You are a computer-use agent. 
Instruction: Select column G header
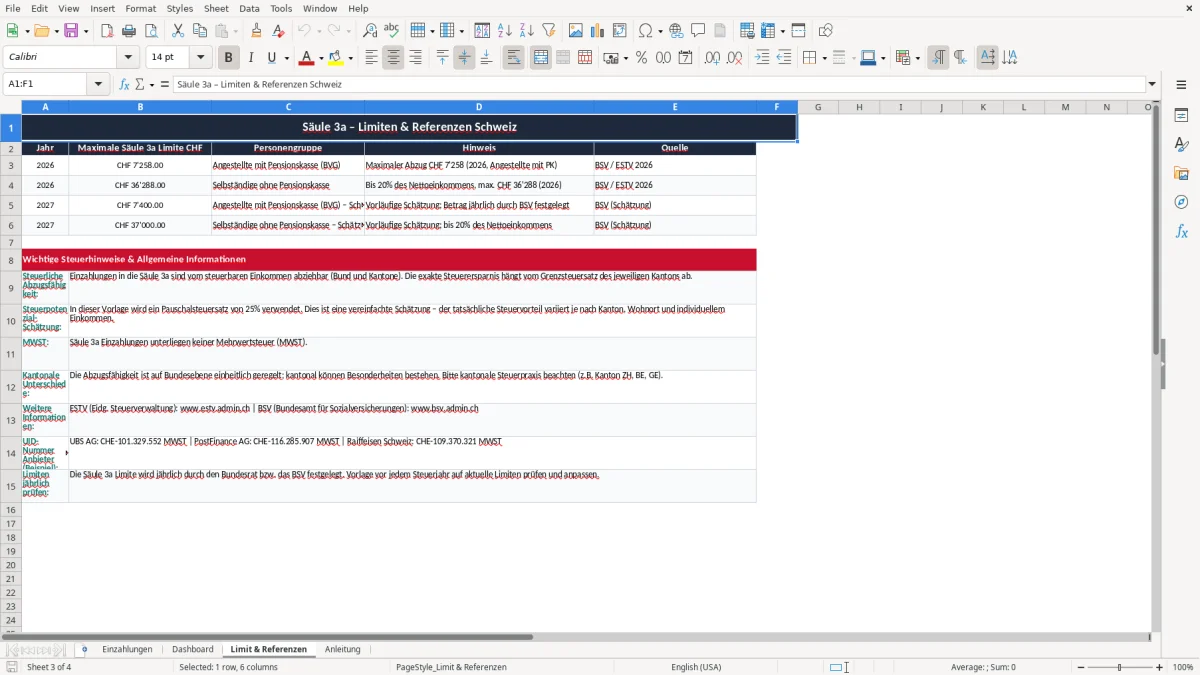coord(818,107)
